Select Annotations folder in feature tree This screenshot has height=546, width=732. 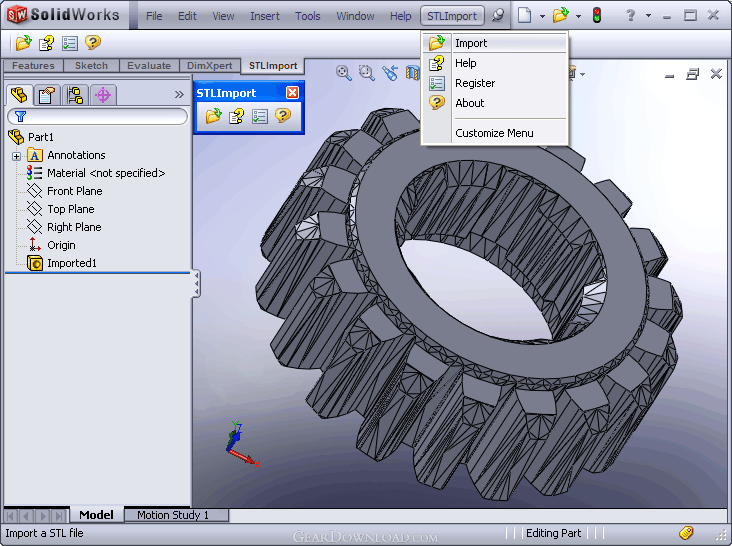(76, 155)
